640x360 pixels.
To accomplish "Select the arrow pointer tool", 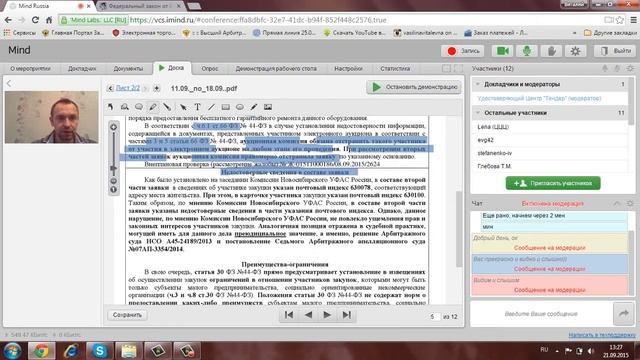I will pos(183,107).
